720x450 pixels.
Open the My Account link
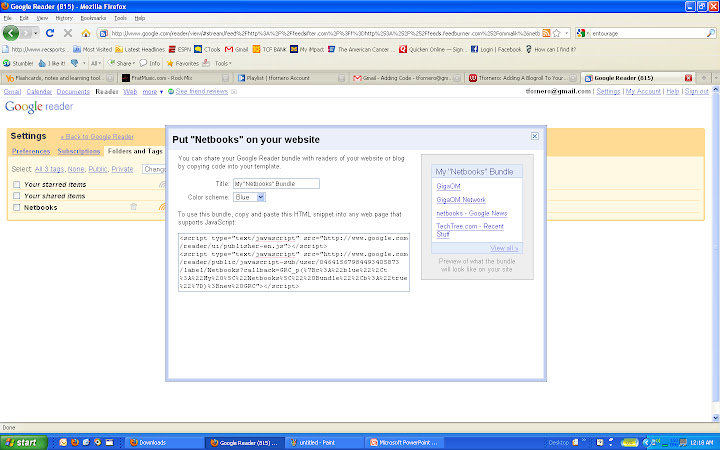click(643, 91)
